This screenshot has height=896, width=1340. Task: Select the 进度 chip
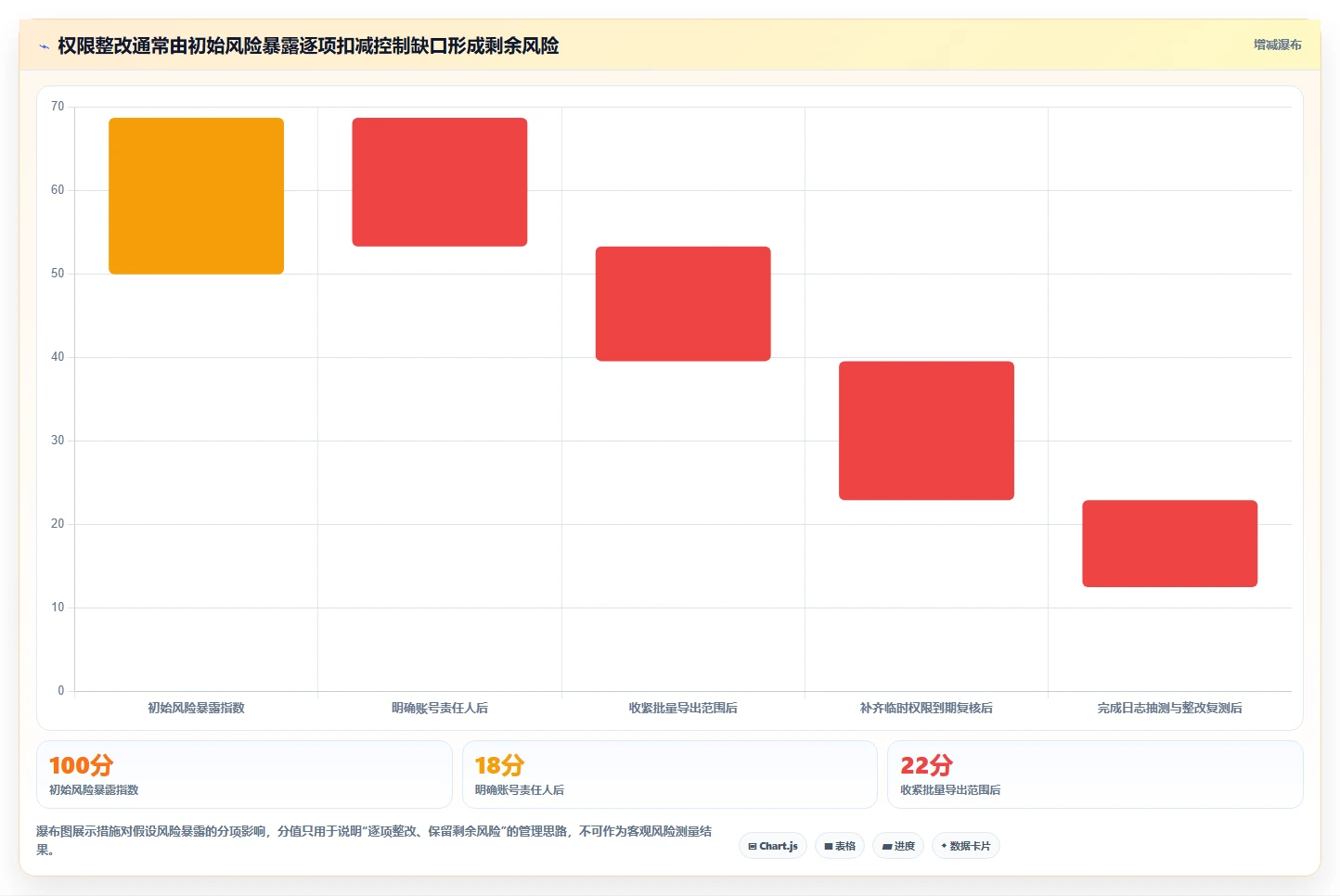tap(898, 846)
